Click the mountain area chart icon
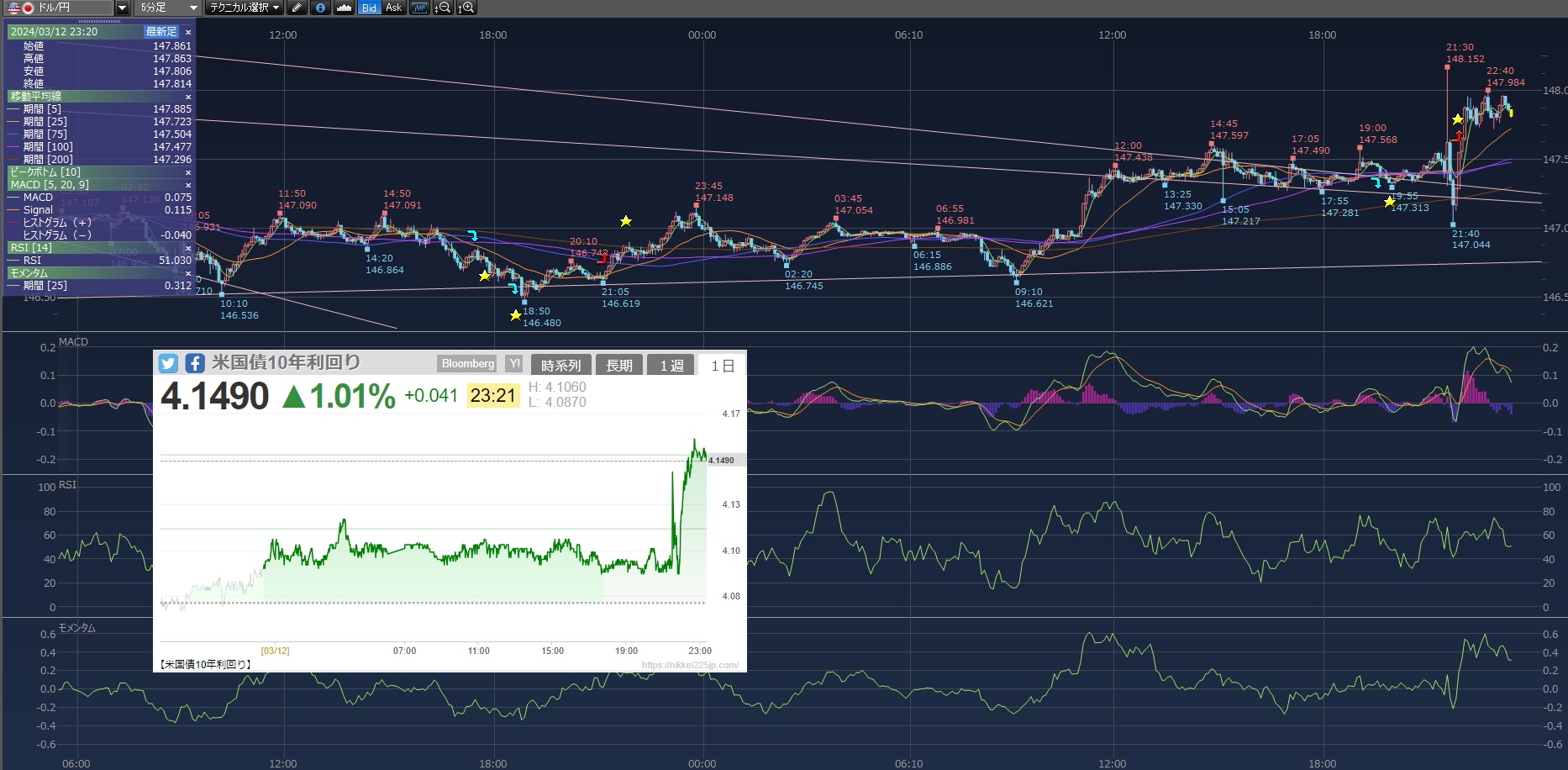Screen dimensions: 1568x770 pyautogui.click(x=344, y=8)
